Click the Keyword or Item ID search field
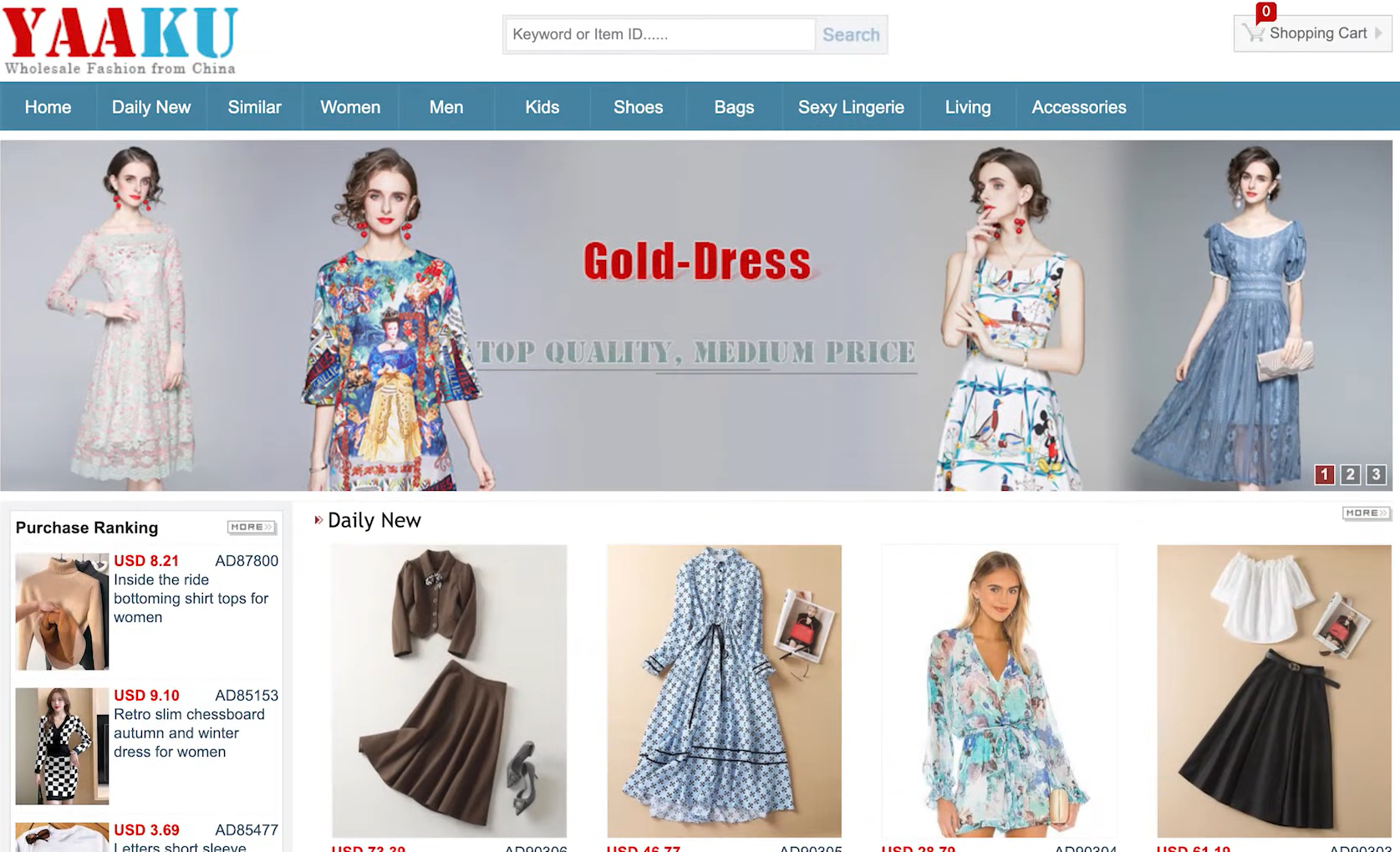This screenshot has height=852, width=1400. (660, 34)
